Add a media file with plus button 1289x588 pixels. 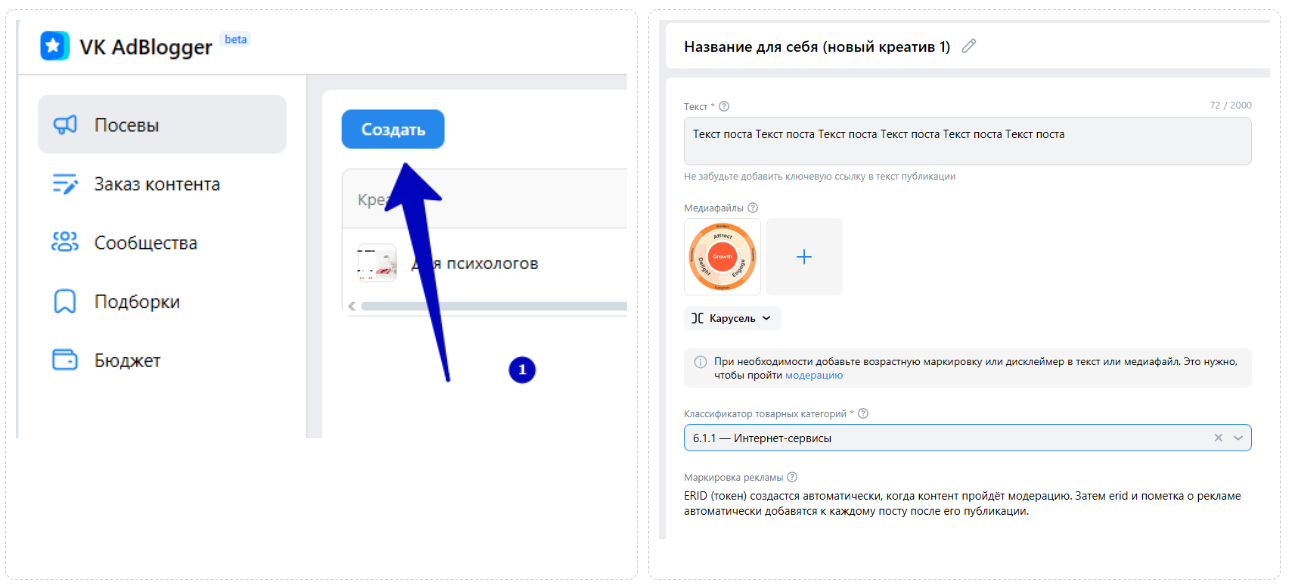pyautogui.click(x=804, y=257)
